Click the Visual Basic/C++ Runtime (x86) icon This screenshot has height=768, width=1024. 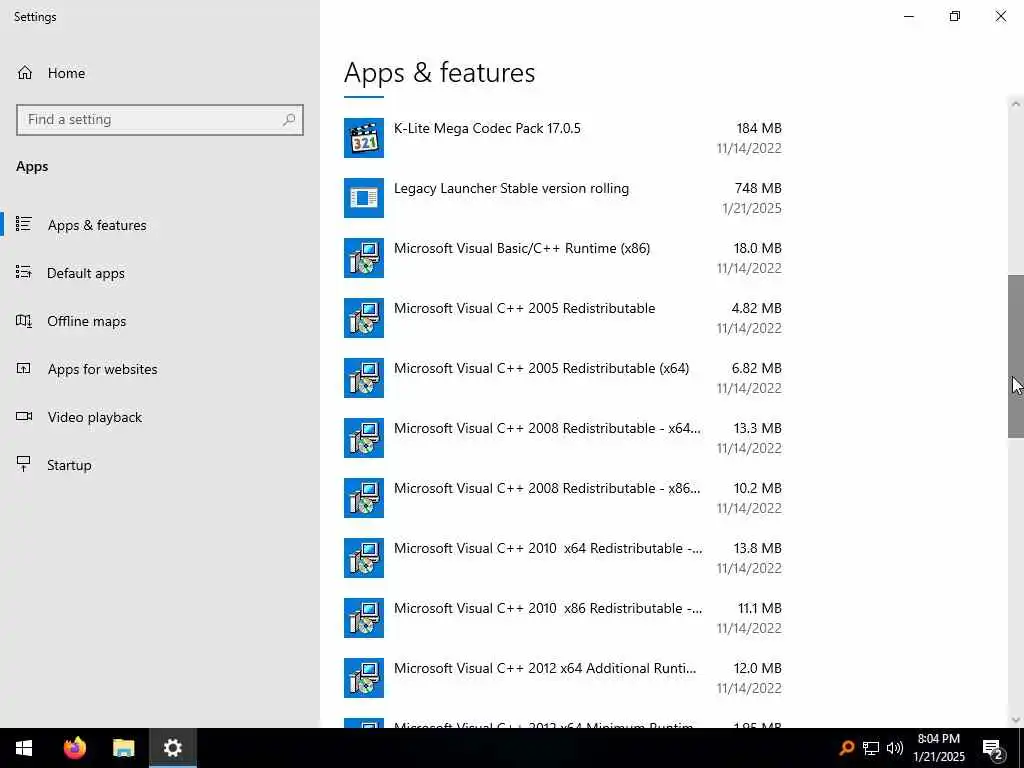(364, 258)
